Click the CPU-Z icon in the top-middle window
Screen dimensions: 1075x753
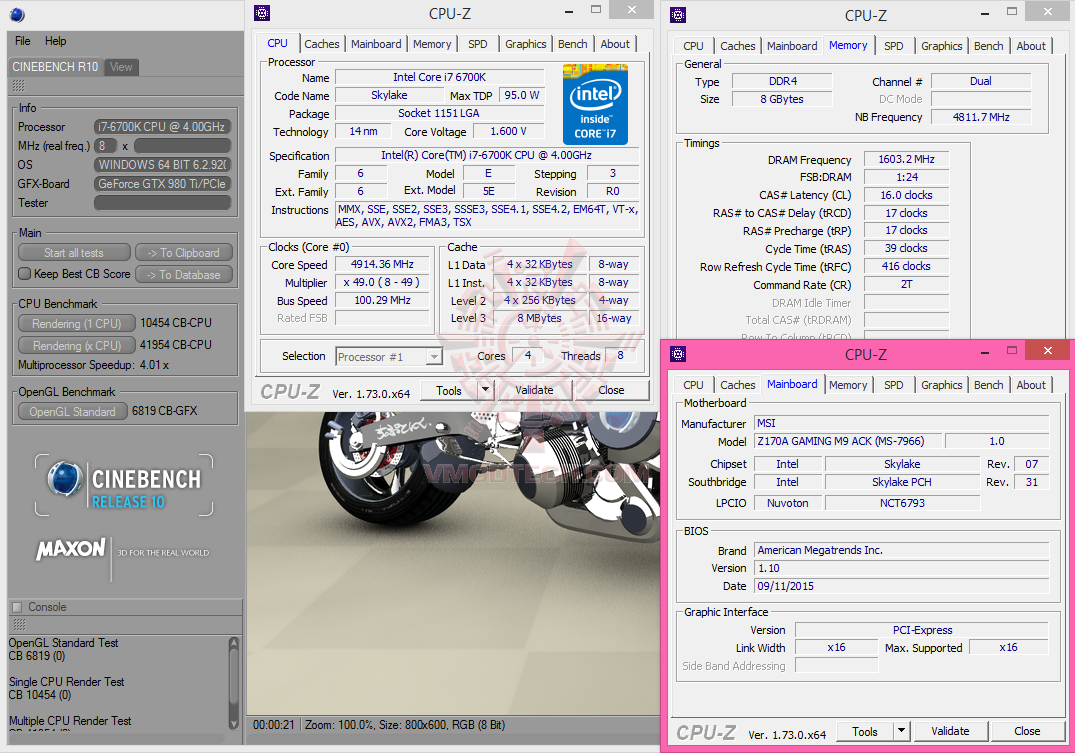[262, 13]
